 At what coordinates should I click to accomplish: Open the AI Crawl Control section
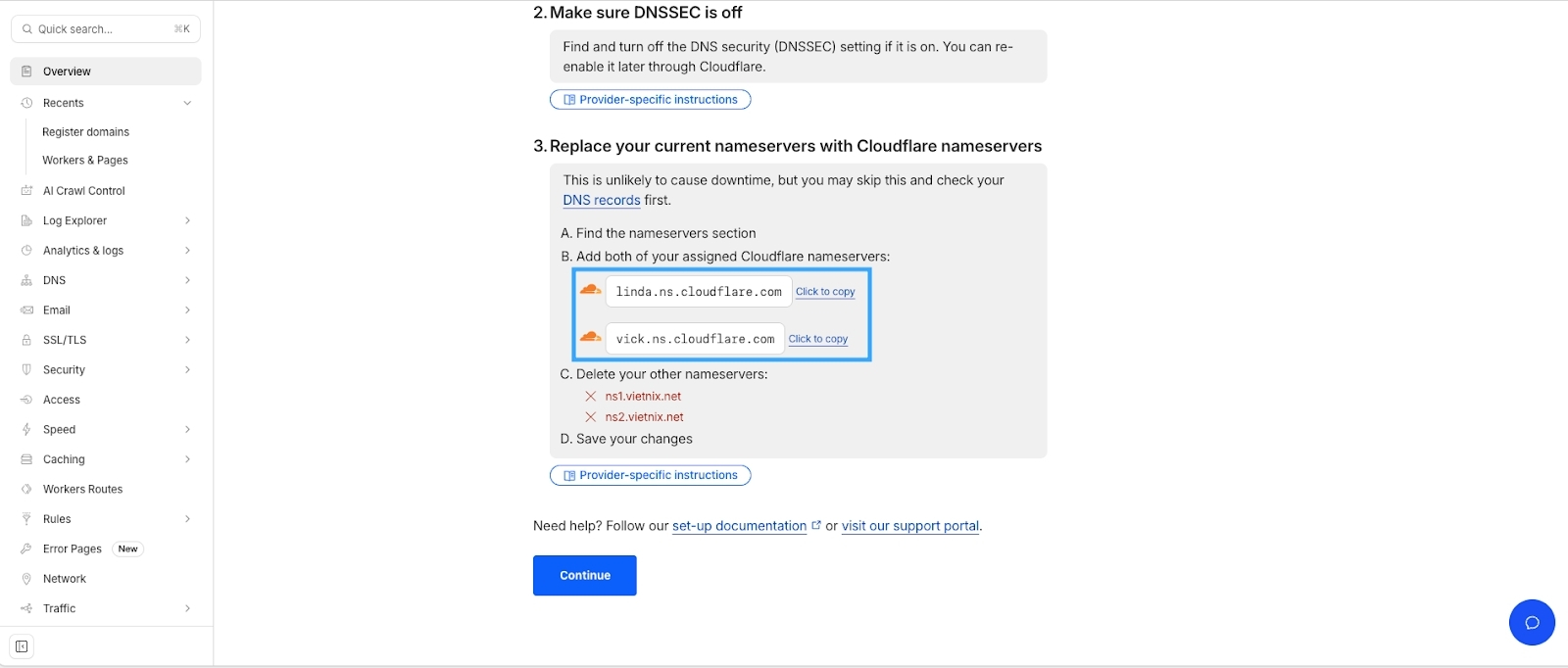82,190
